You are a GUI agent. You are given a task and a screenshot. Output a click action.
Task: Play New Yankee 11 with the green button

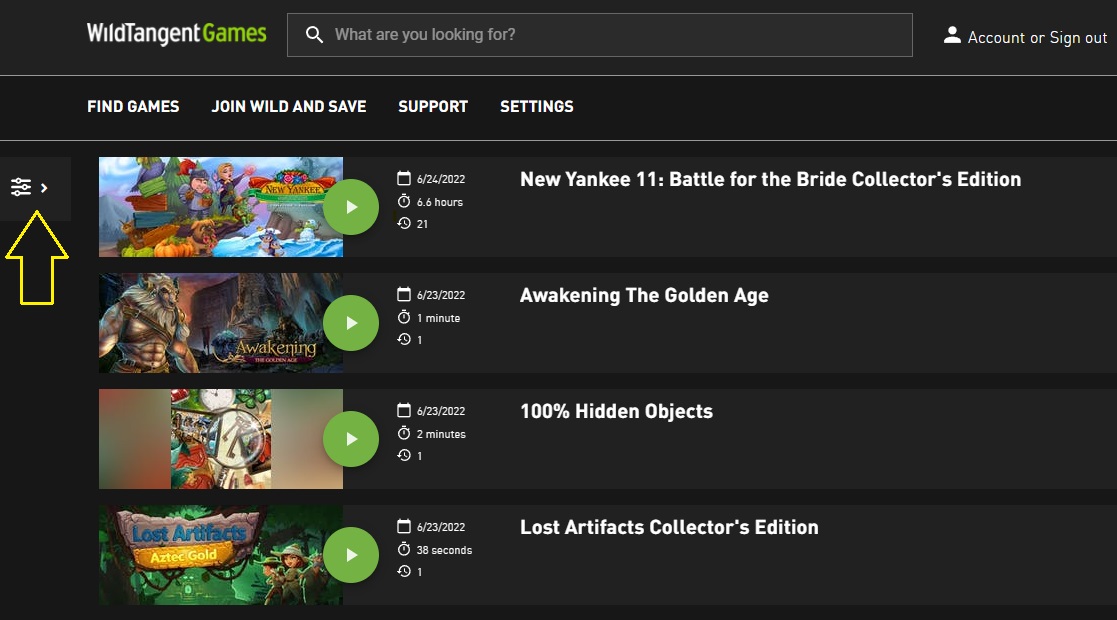click(350, 207)
